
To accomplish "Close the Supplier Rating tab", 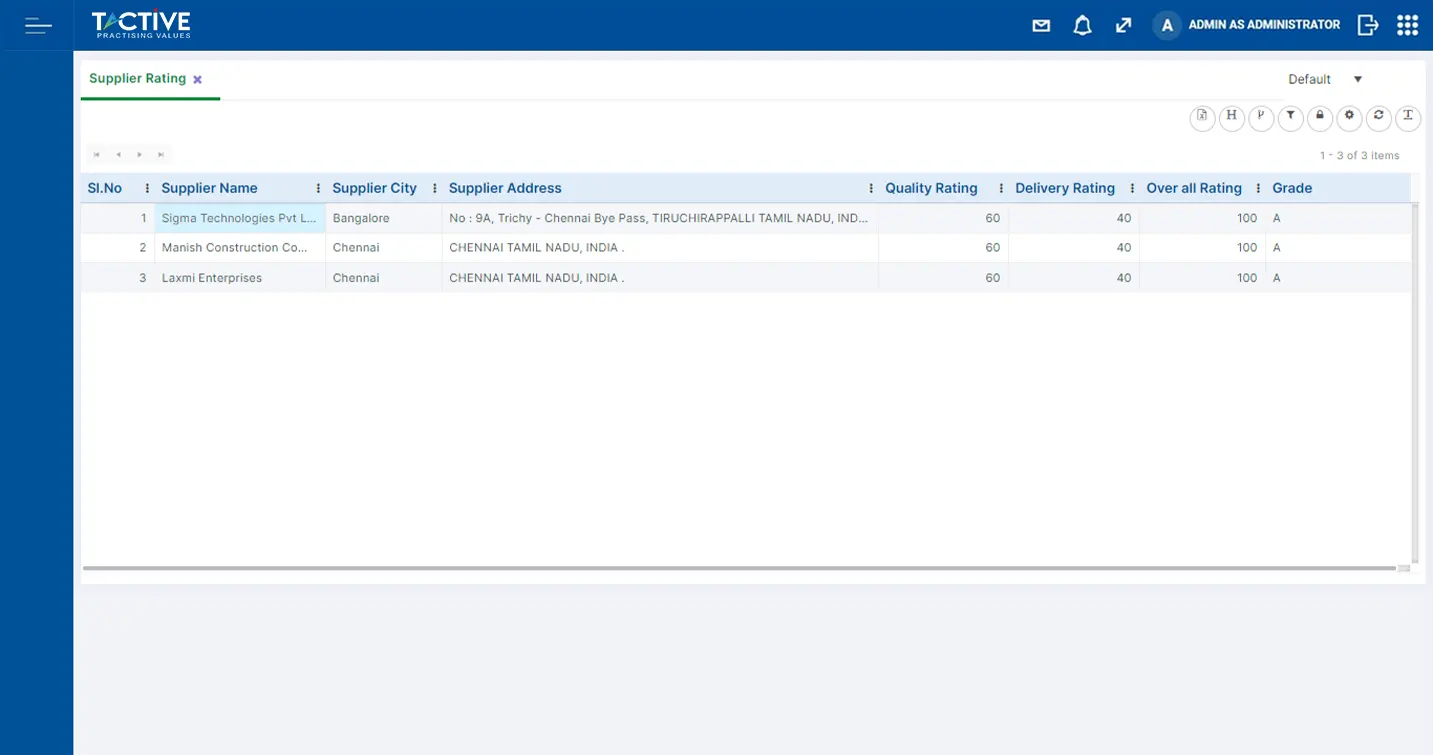I will click(x=198, y=80).
